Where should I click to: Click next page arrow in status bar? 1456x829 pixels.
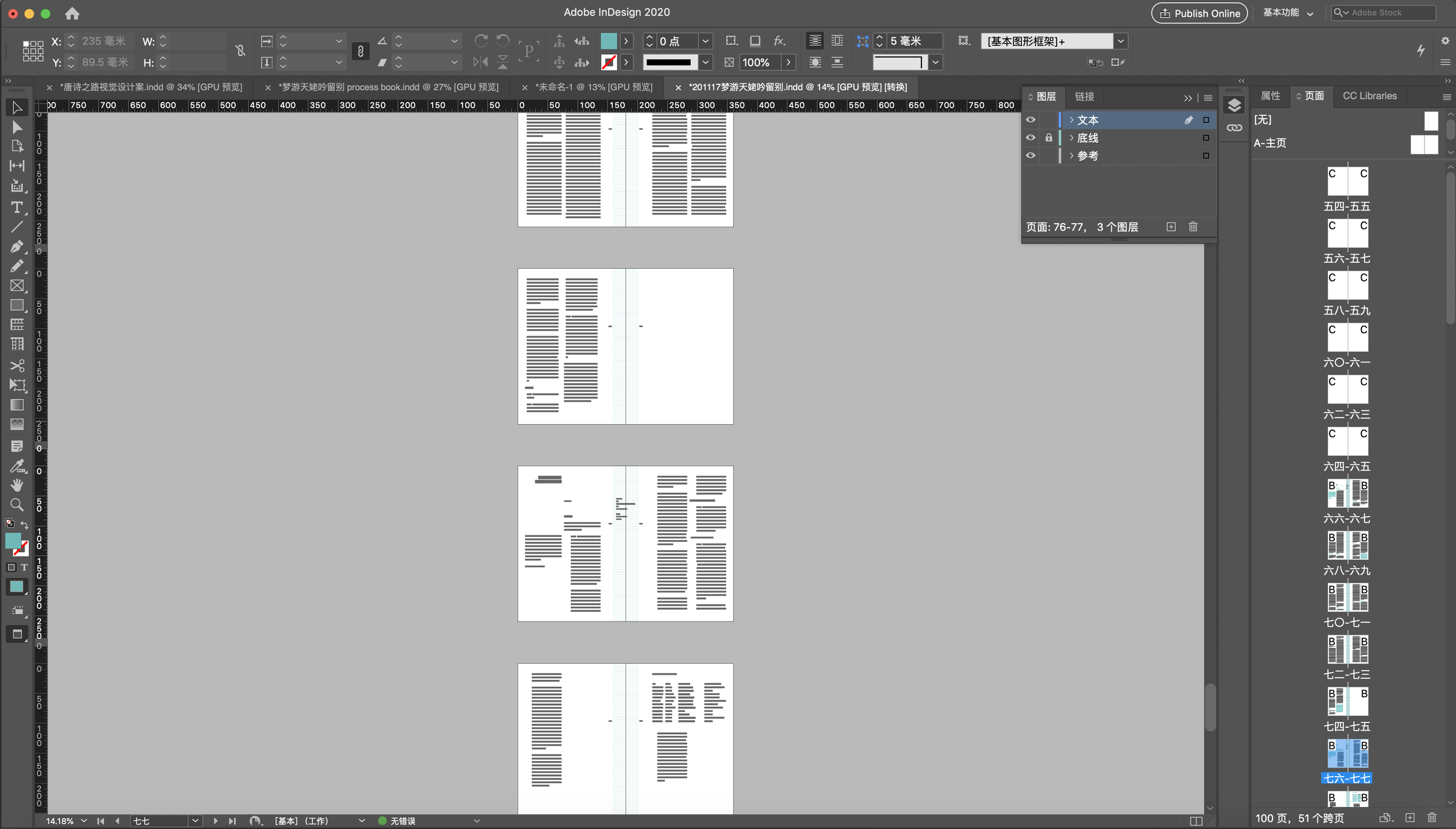tap(215, 821)
